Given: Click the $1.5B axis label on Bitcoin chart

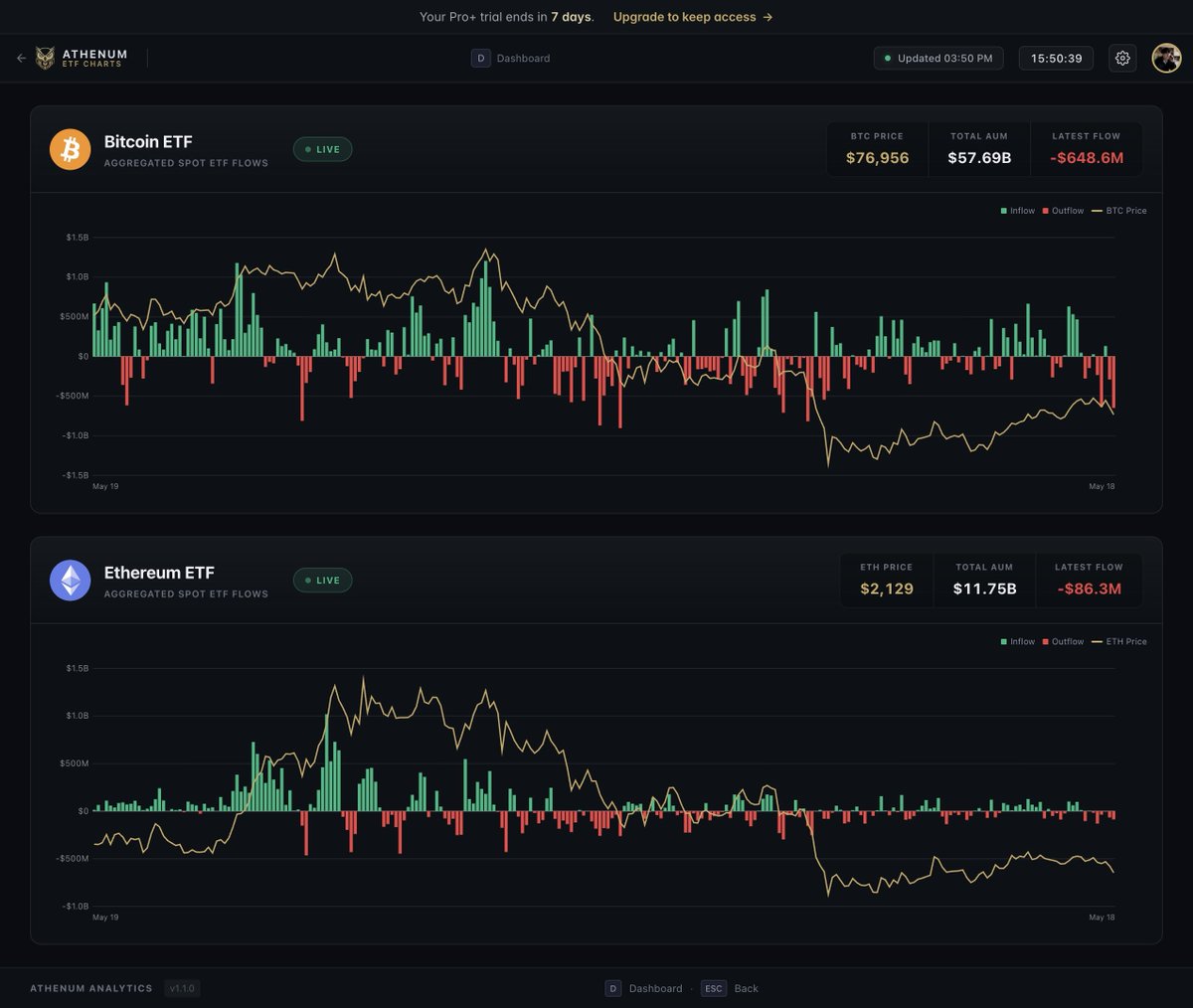Looking at the screenshot, I should [77, 238].
